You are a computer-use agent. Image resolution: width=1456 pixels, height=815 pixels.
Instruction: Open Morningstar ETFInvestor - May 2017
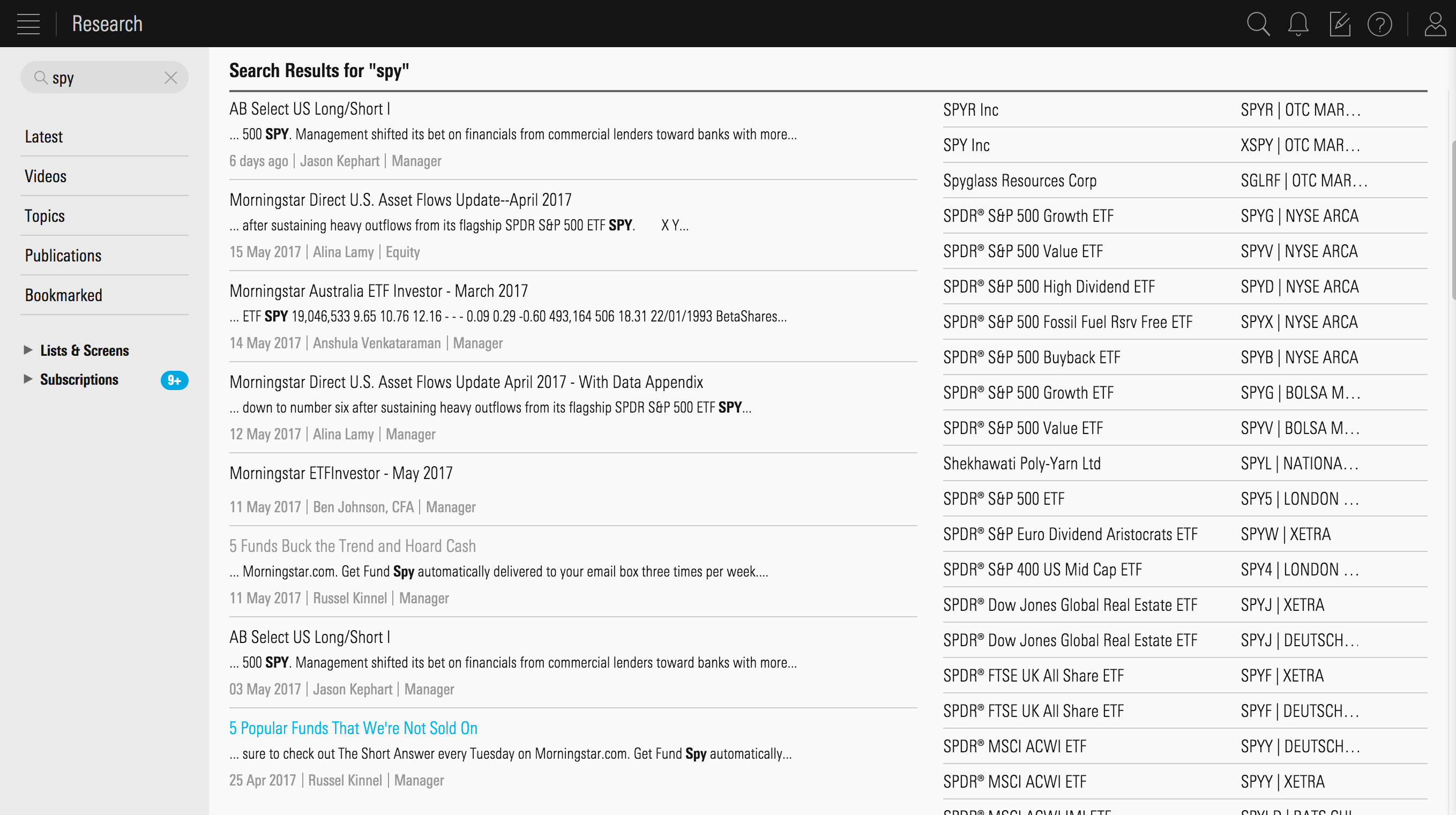tap(341, 473)
